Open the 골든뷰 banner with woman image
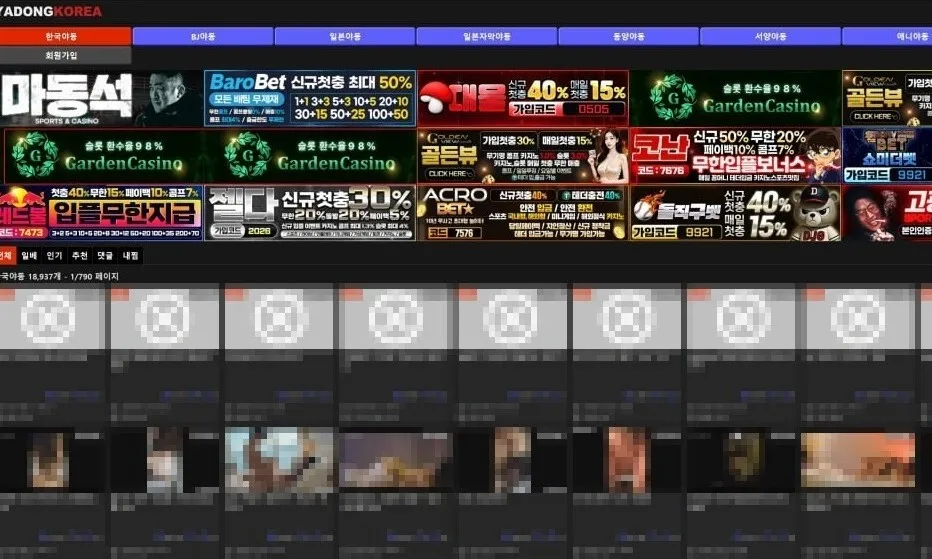This screenshot has height=559, width=932. (523, 156)
